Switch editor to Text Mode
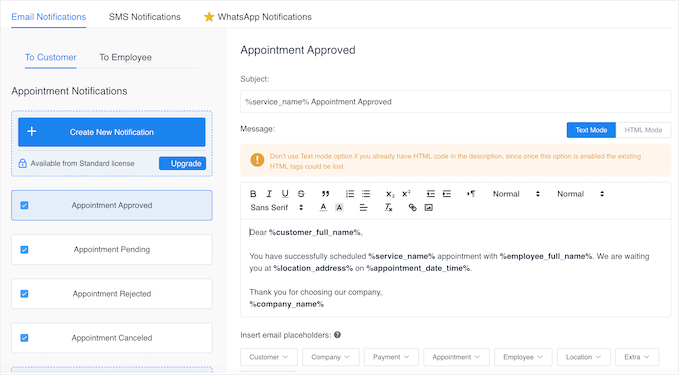Image resolution: width=680 pixels, height=375 pixels. (x=591, y=130)
